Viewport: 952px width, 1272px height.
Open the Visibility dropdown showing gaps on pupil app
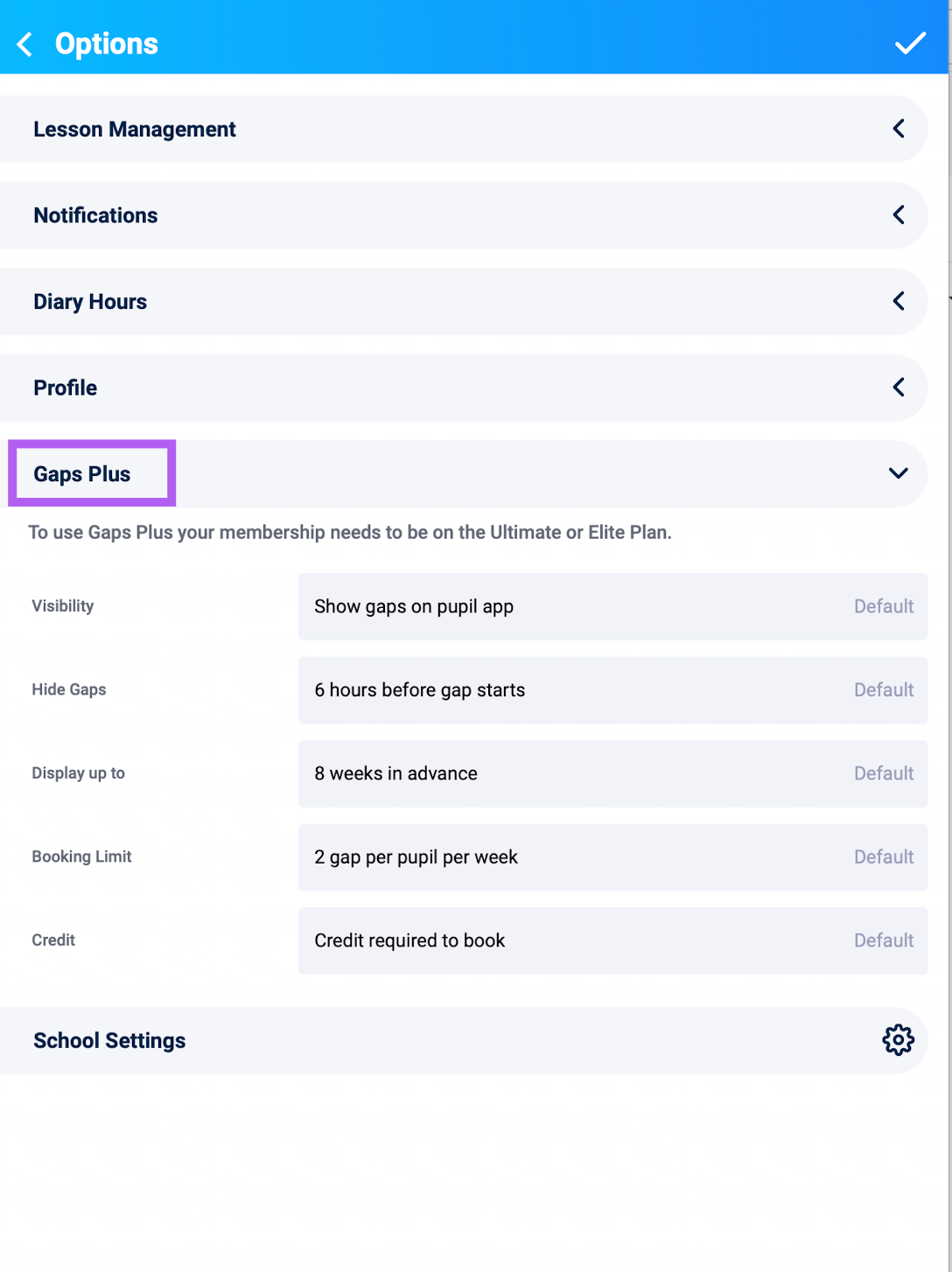(612, 606)
